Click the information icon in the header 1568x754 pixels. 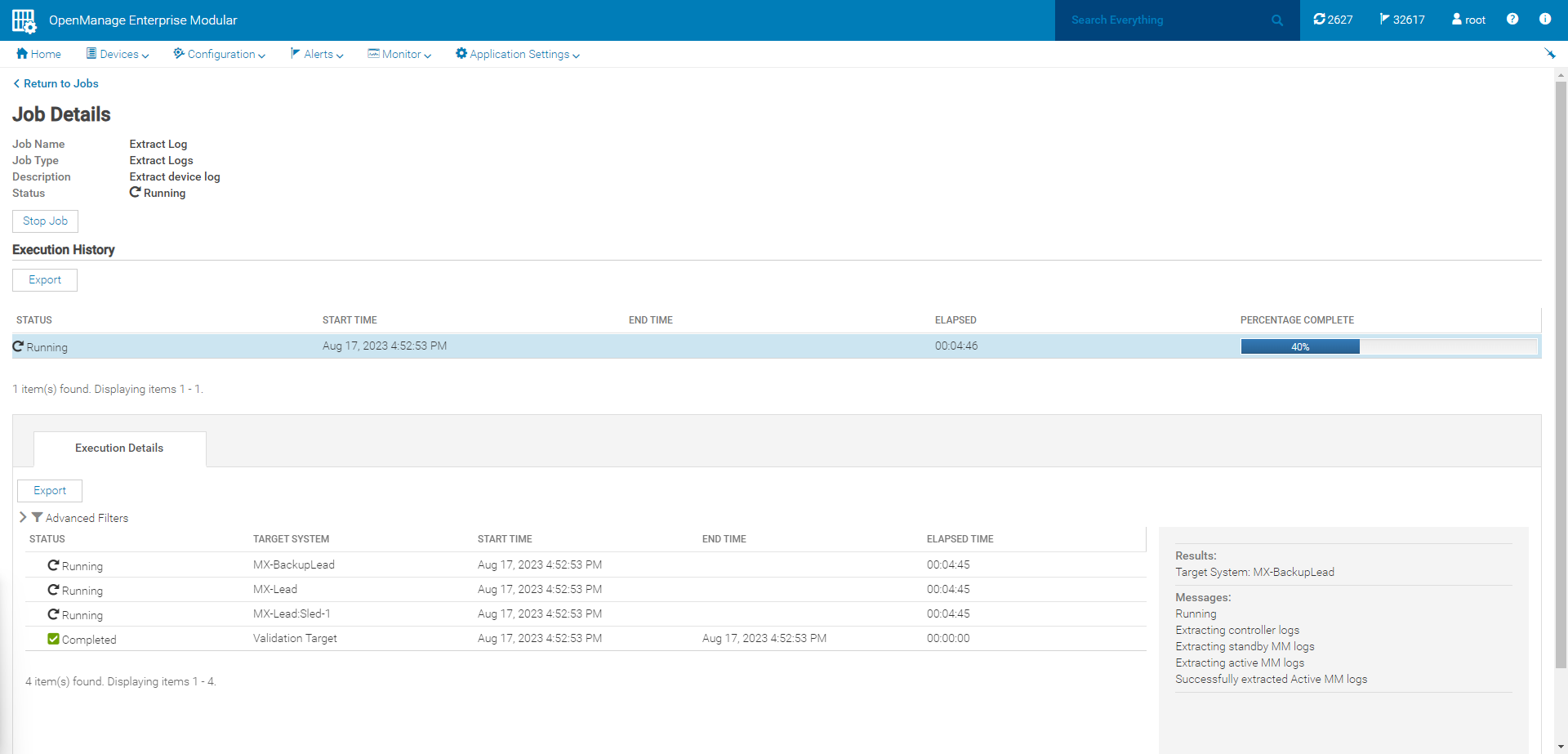[1544, 19]
